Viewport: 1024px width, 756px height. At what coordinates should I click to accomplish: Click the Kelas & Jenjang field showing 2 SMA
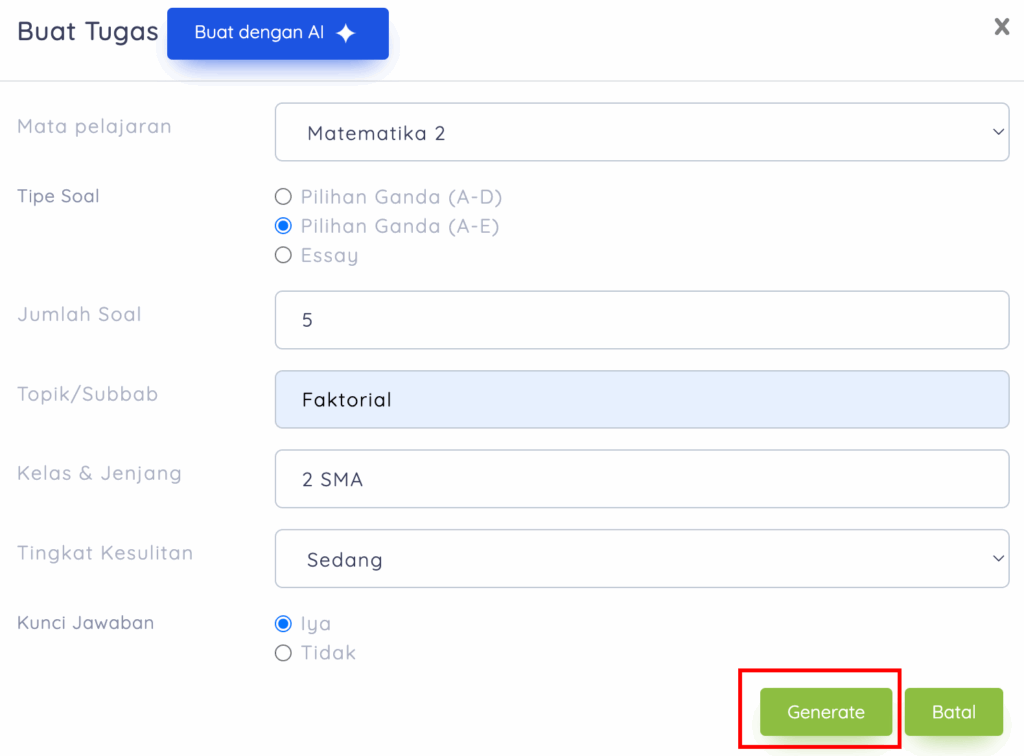click(642, 478)
